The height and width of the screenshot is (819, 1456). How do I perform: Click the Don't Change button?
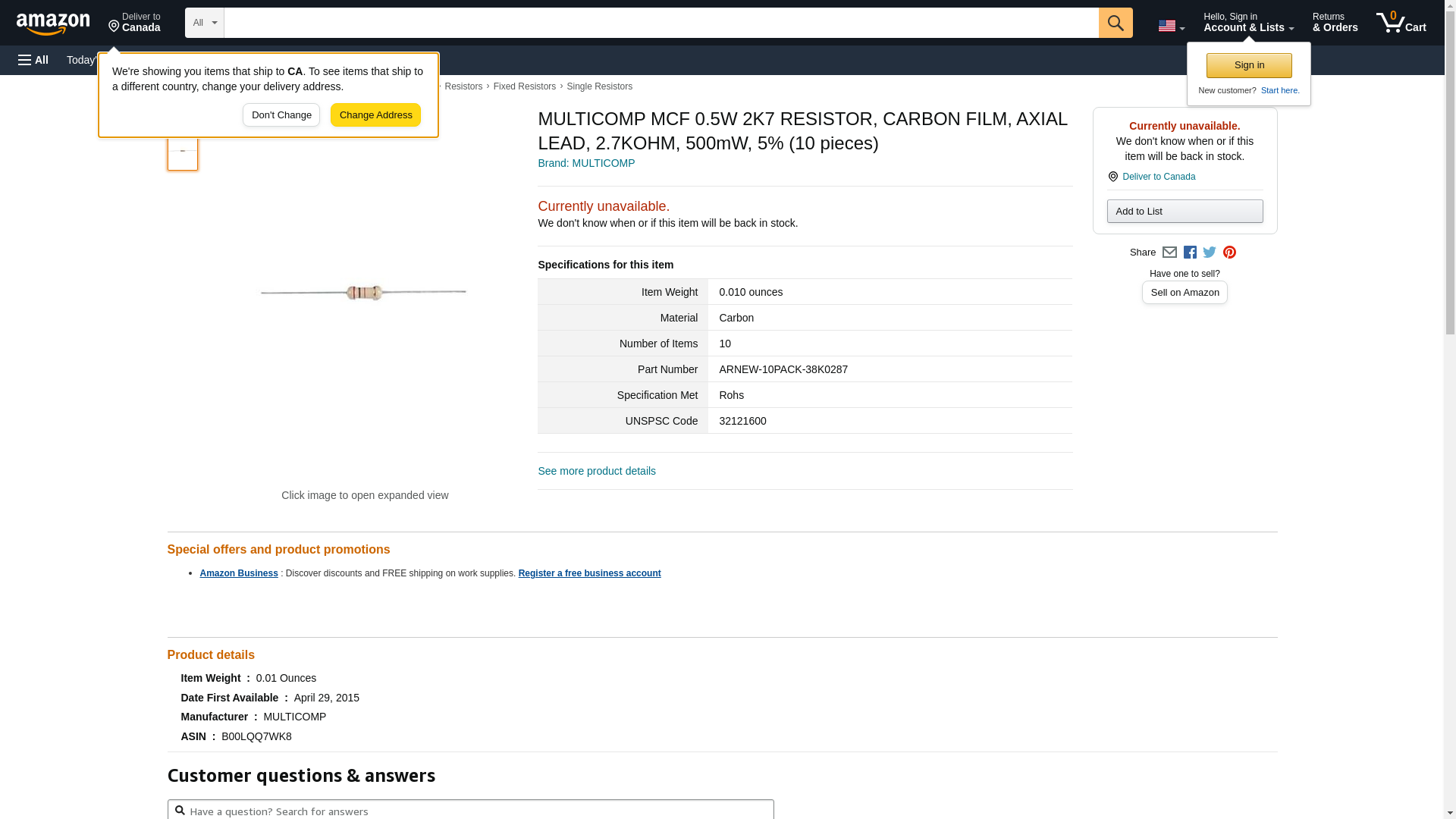point(281,115)
